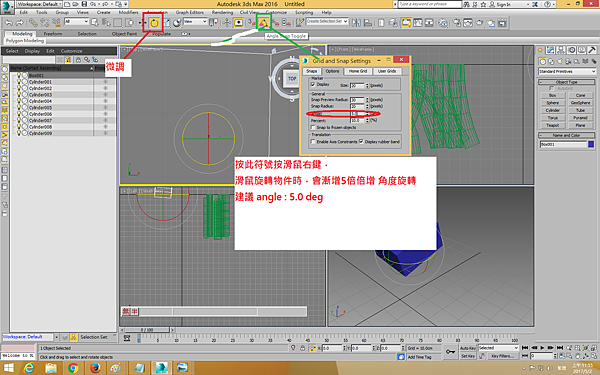The width and height of the screenshot is (600, 375).
Task: Click the Box001 object name field
Action: tap(563, 144)
